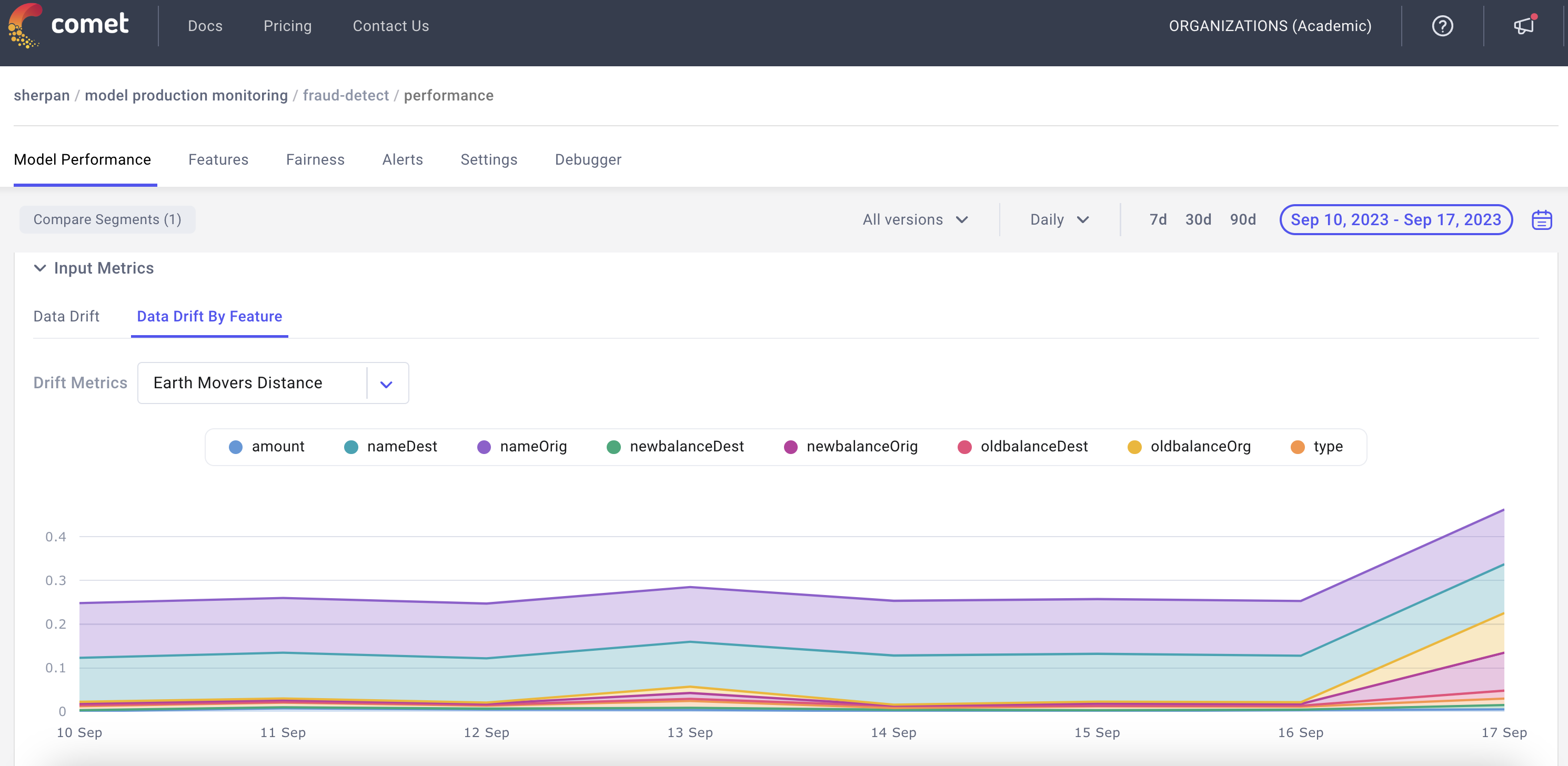Screen dimensions: 1568x766
Task: Switch to the Features tab
Action: point(218,159)
